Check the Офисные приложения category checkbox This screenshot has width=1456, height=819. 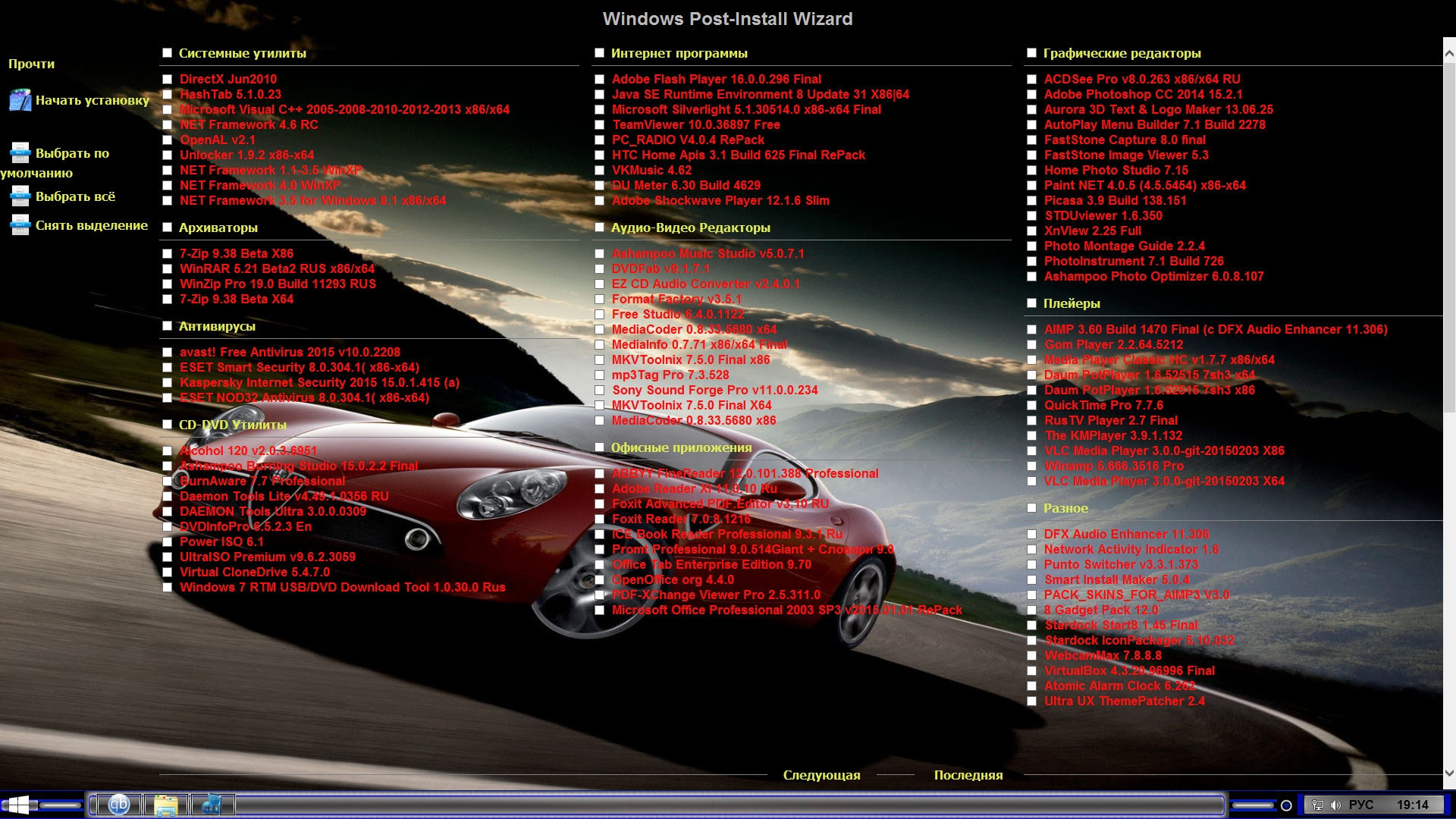599,447
